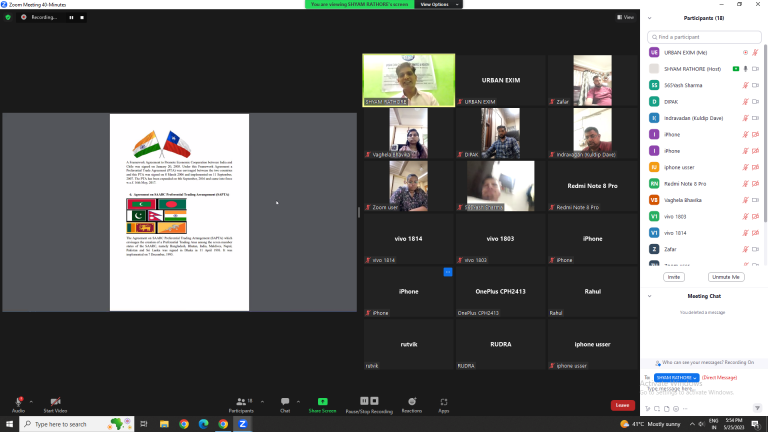Open the View layout menu
The height and width of the screenshot is (432, 768).
[x=627, y=17]
